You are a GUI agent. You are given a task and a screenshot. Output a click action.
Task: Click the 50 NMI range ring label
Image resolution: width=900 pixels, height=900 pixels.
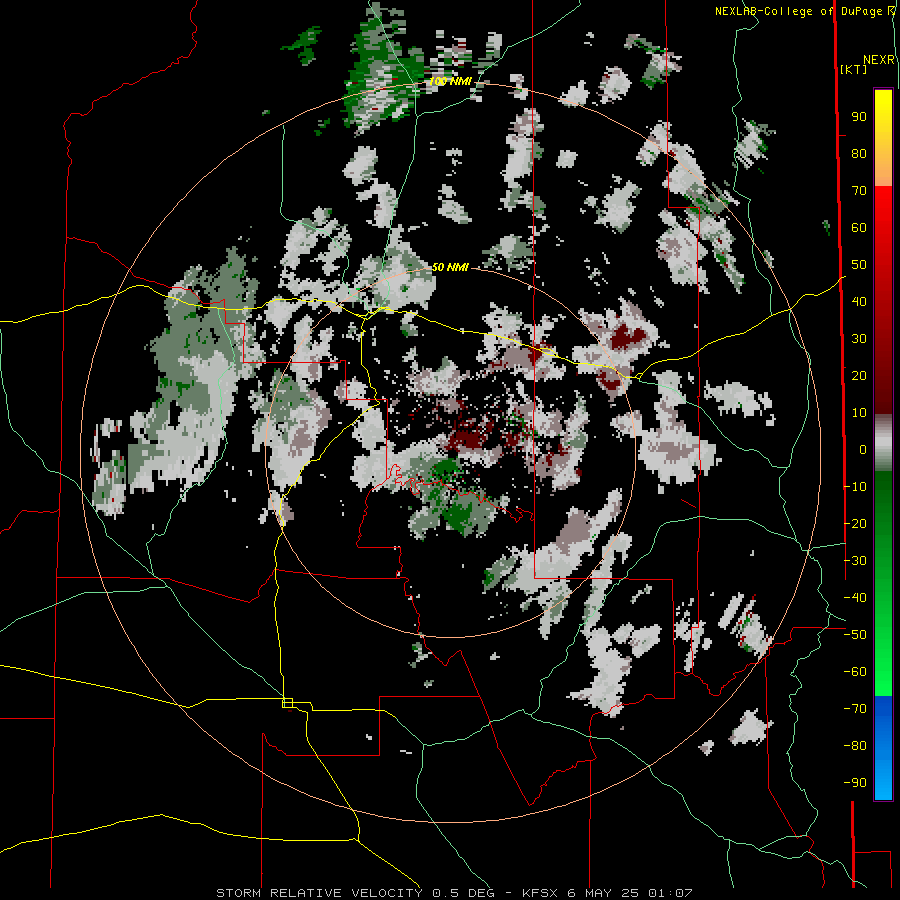coord(451,267)
